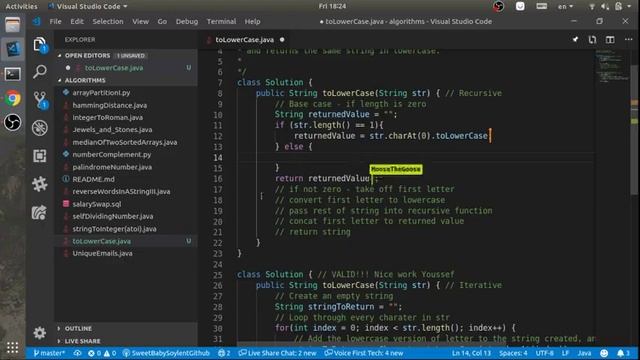Screen dimensions: 640x360
Task: Click the Visual Studio Code dock icon
Action: click(x=13, y=49)
